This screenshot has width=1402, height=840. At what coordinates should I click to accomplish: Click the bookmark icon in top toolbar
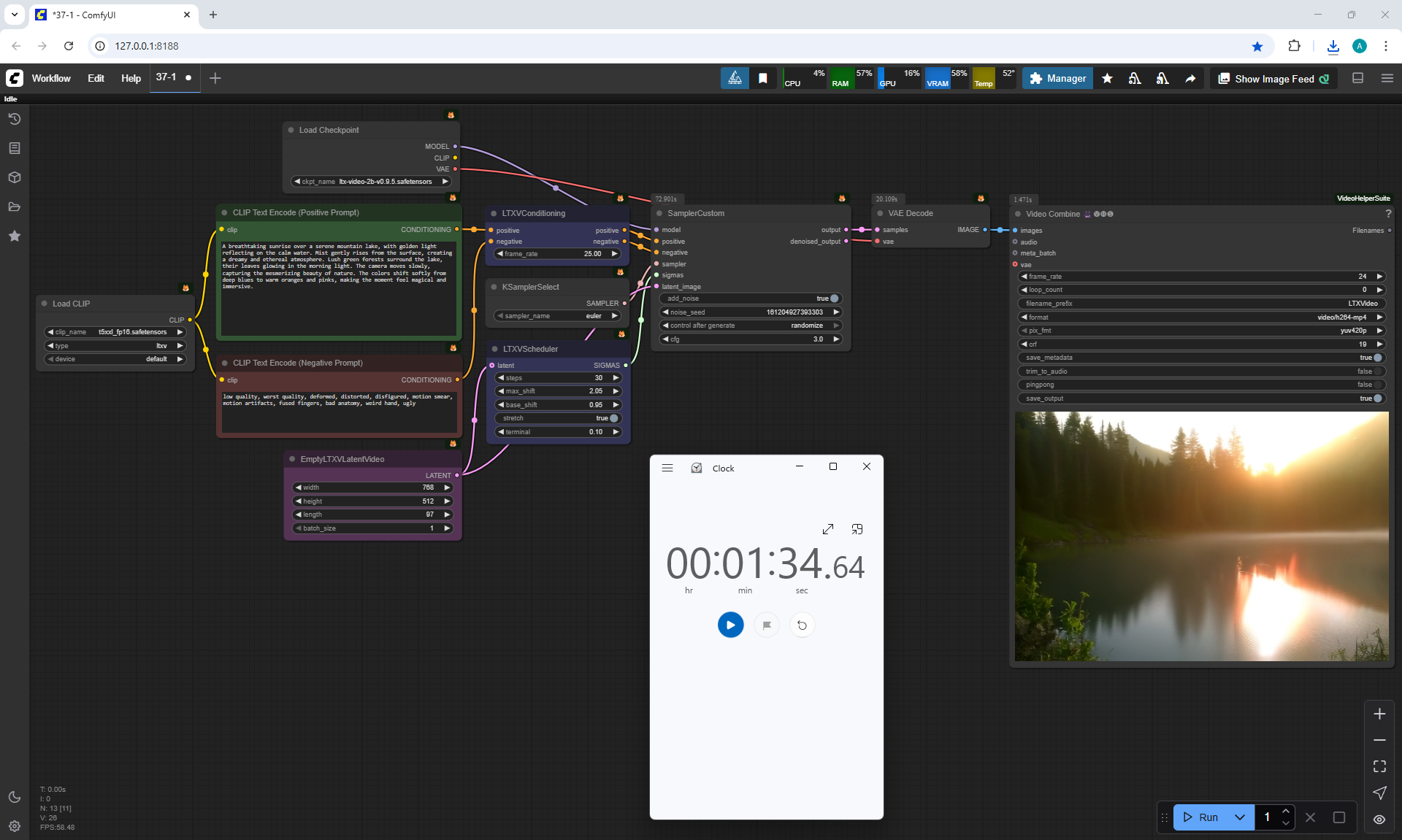tap(763, 79)
